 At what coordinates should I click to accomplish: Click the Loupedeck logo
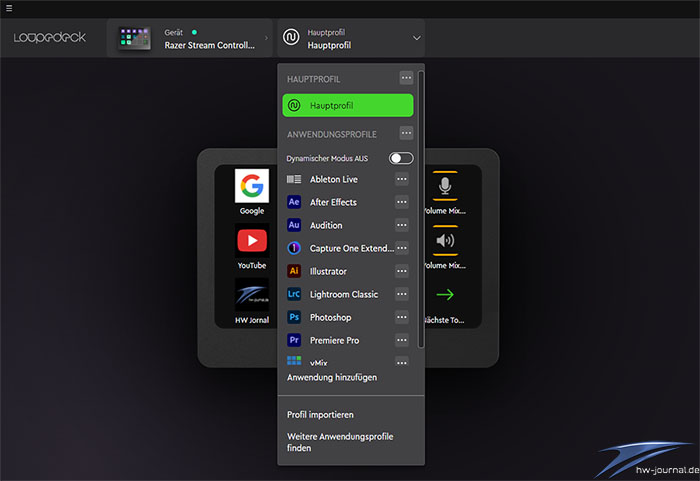click(50, 38)
